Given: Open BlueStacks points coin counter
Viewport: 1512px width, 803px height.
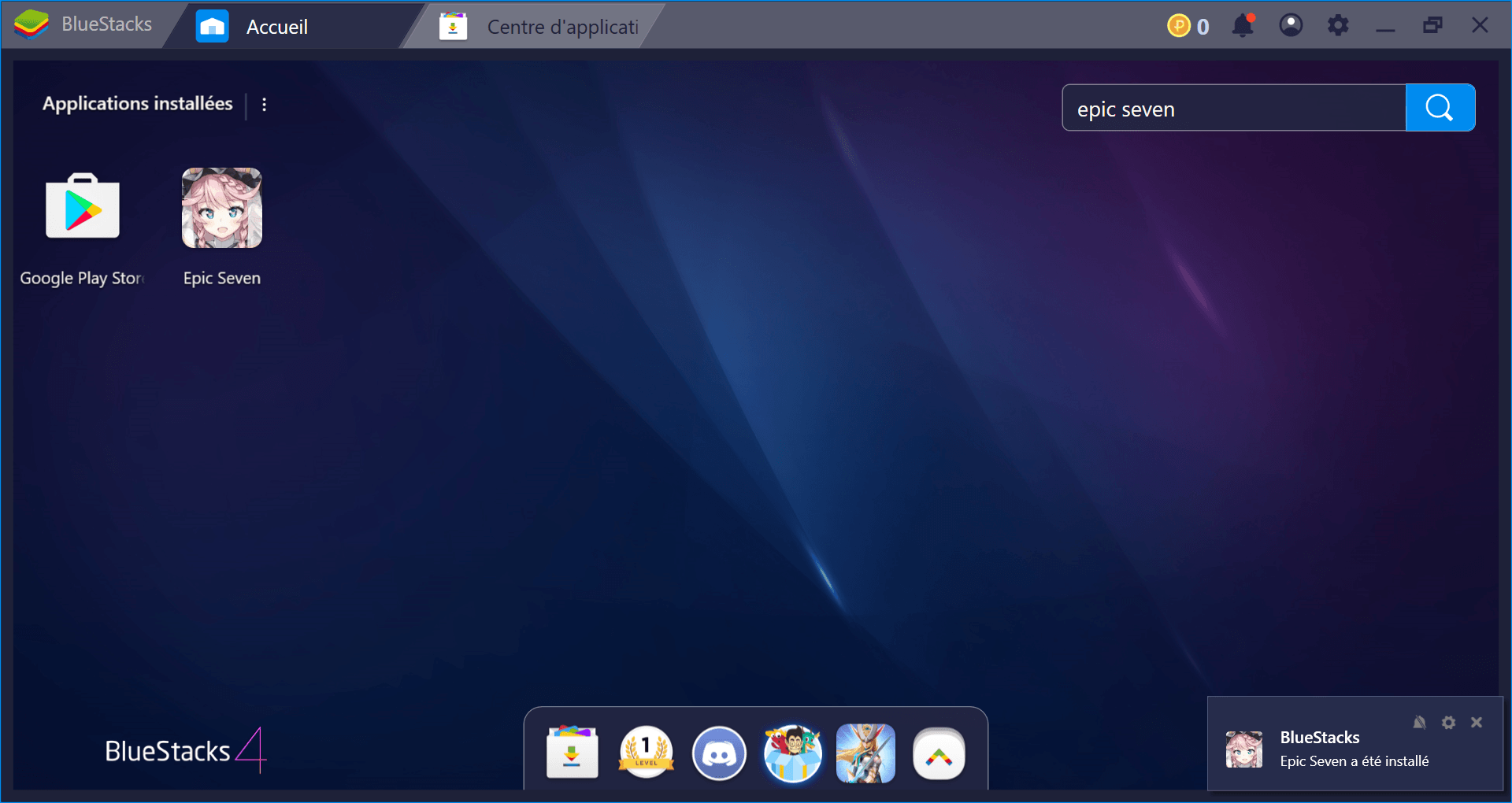Looking at the screenshot, I should click(1188, 26).
